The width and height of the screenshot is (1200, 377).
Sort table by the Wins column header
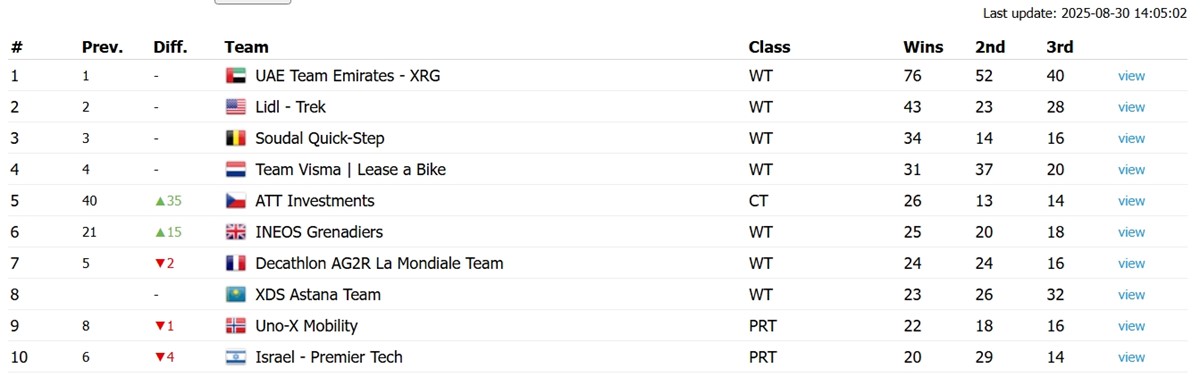pyautogui.click(x=923, y=47)
